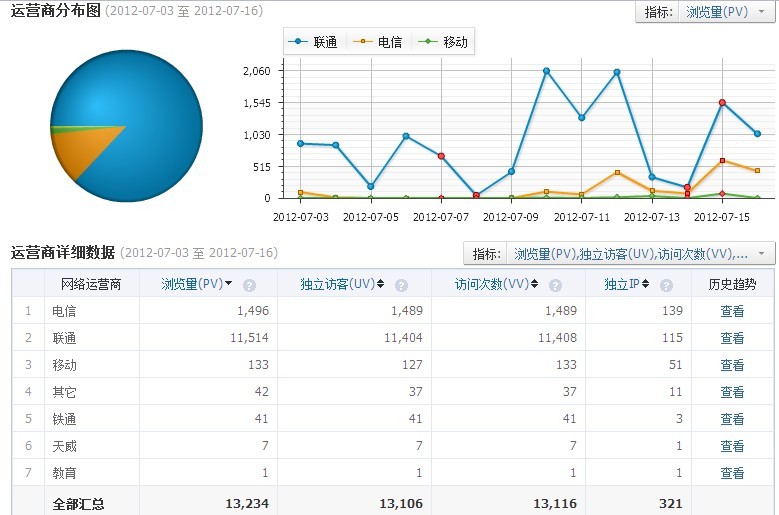Sort table by 独立IP column
Image resolution: width=779 pixels, height=515 pixels.
(626, 285)
